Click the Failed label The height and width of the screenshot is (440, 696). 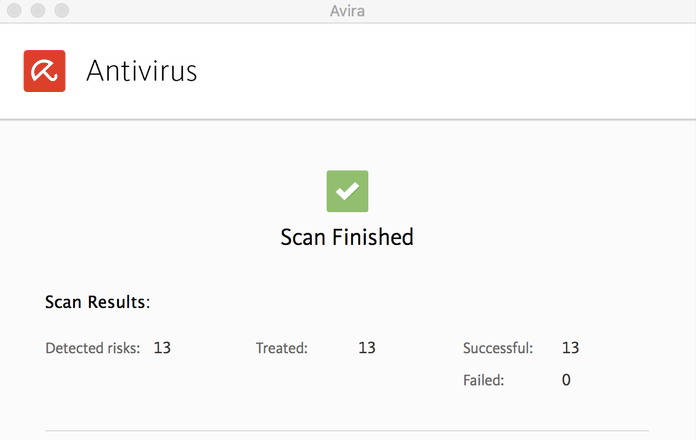coord(483,380)
